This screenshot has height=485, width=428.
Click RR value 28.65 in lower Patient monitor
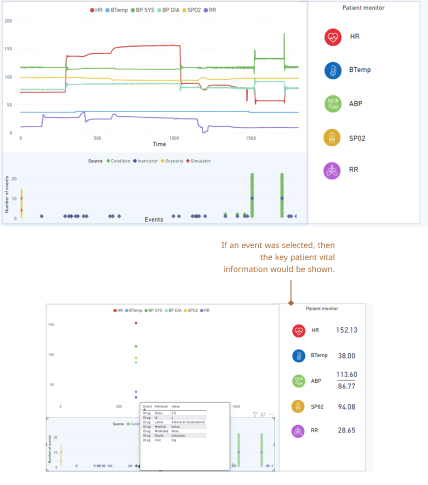coord(346,430)
